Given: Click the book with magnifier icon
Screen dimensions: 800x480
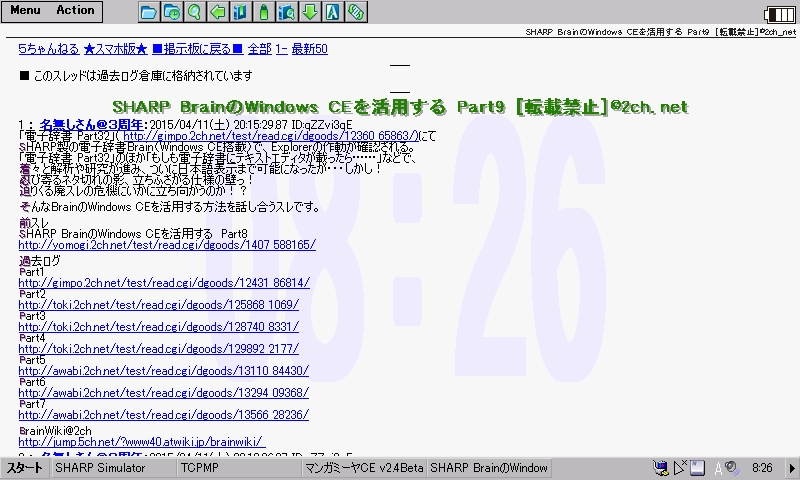Looking at the screenshot, I should tap(287, 12).
